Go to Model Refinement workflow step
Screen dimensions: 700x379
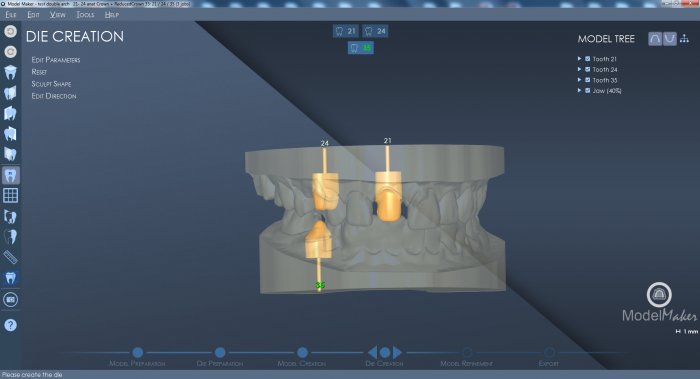[467, 358]
